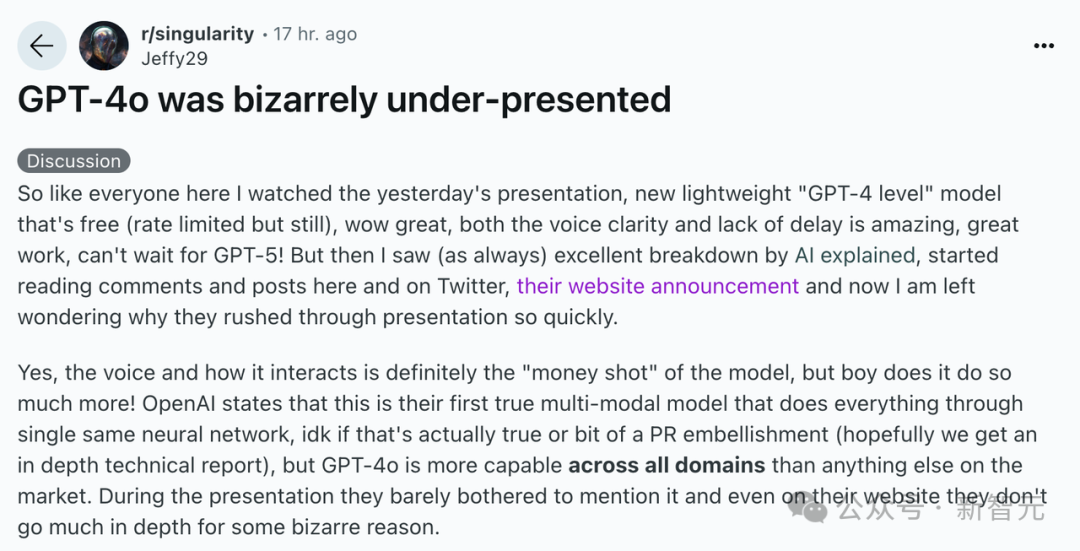The height and width of the screenshot is (551, 1080).
Task: Go back using the left arrow button
Action: [42, 45]
